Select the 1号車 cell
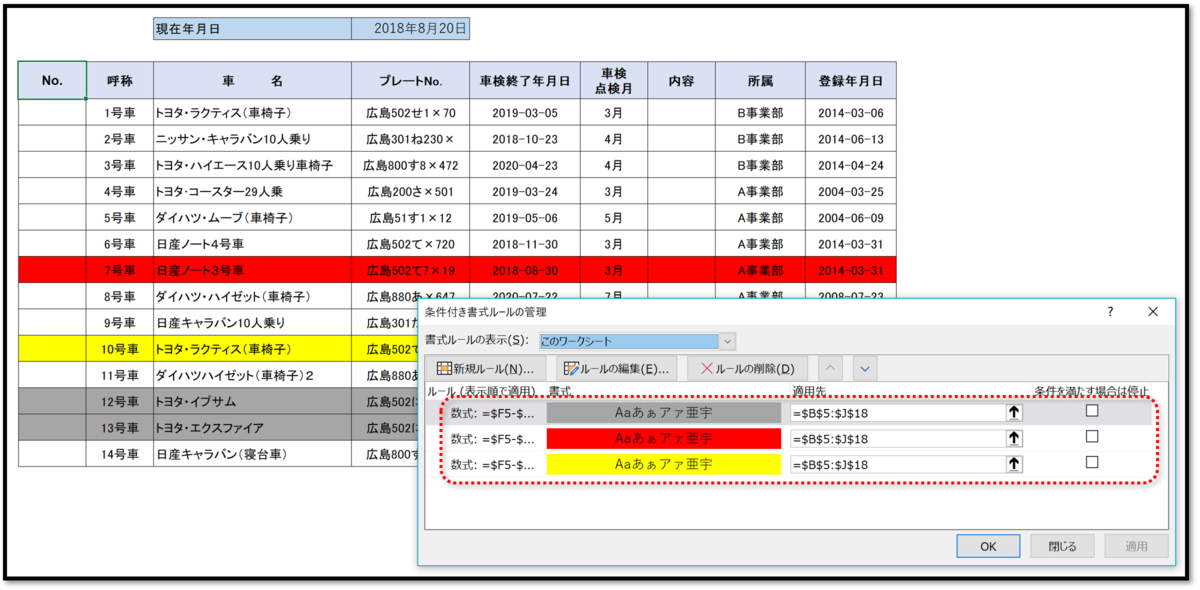This screenshot has width=1200, height=590. click(120, 113)
